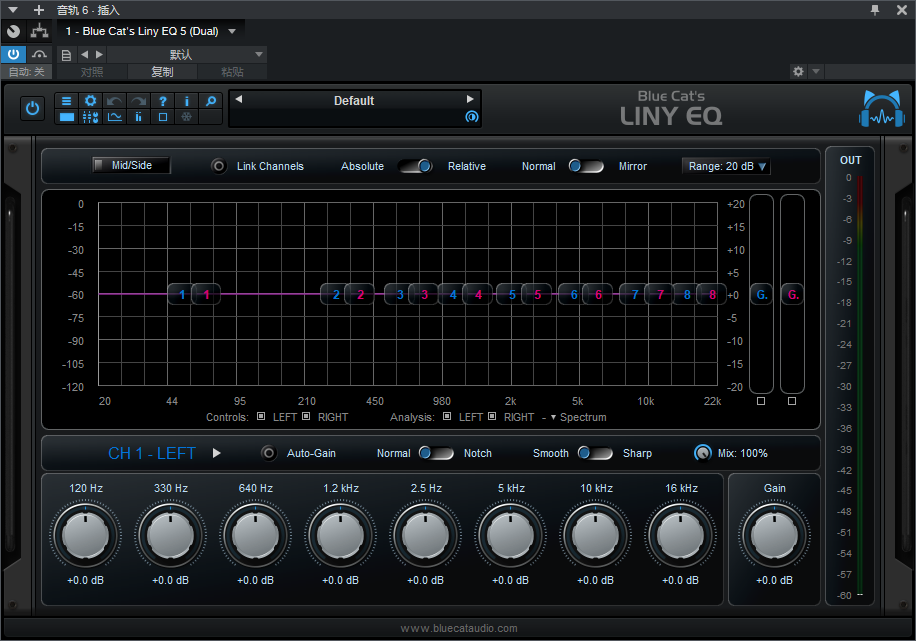Open dropdown arrow next to host gear
This screenshot has height=641, width=916.
[816, 72]
